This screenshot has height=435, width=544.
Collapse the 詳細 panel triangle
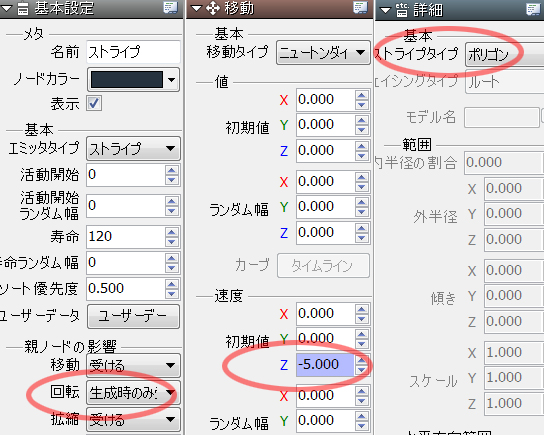[385, 10]
